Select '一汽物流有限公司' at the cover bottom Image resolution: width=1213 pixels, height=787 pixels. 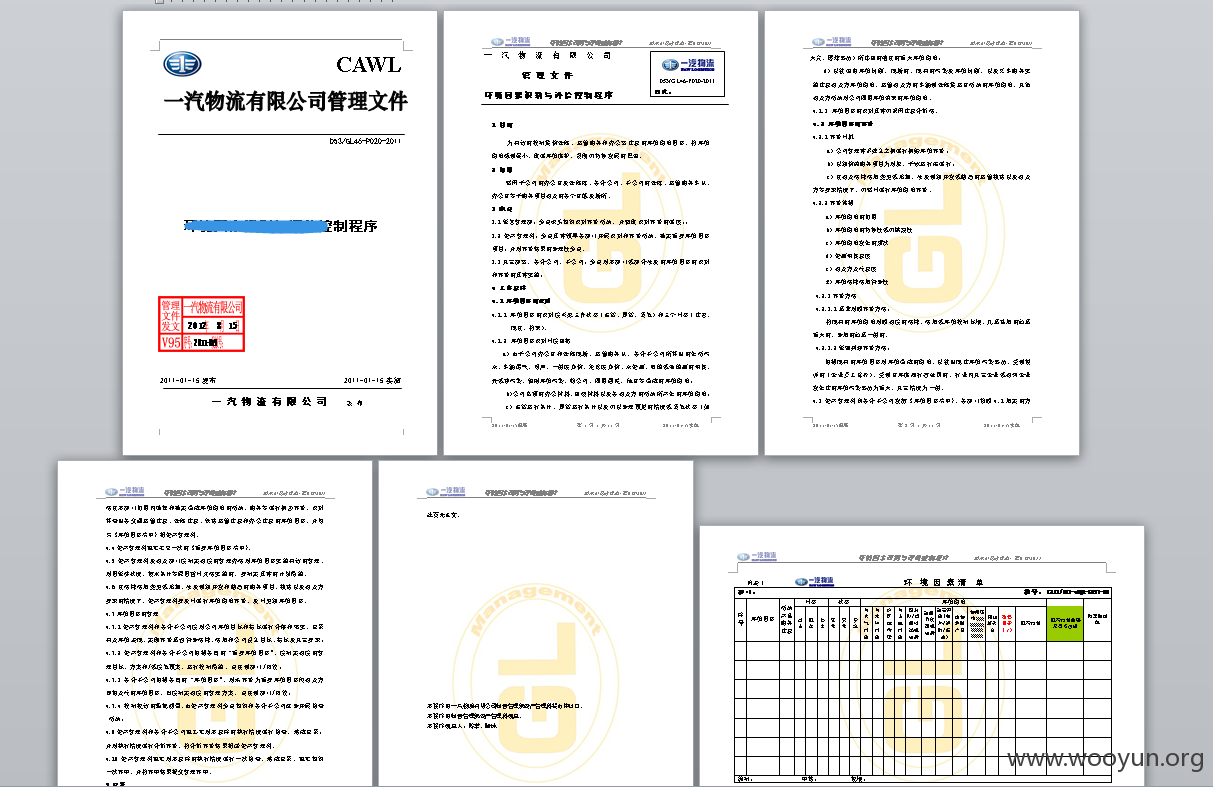tap(270, 401)
